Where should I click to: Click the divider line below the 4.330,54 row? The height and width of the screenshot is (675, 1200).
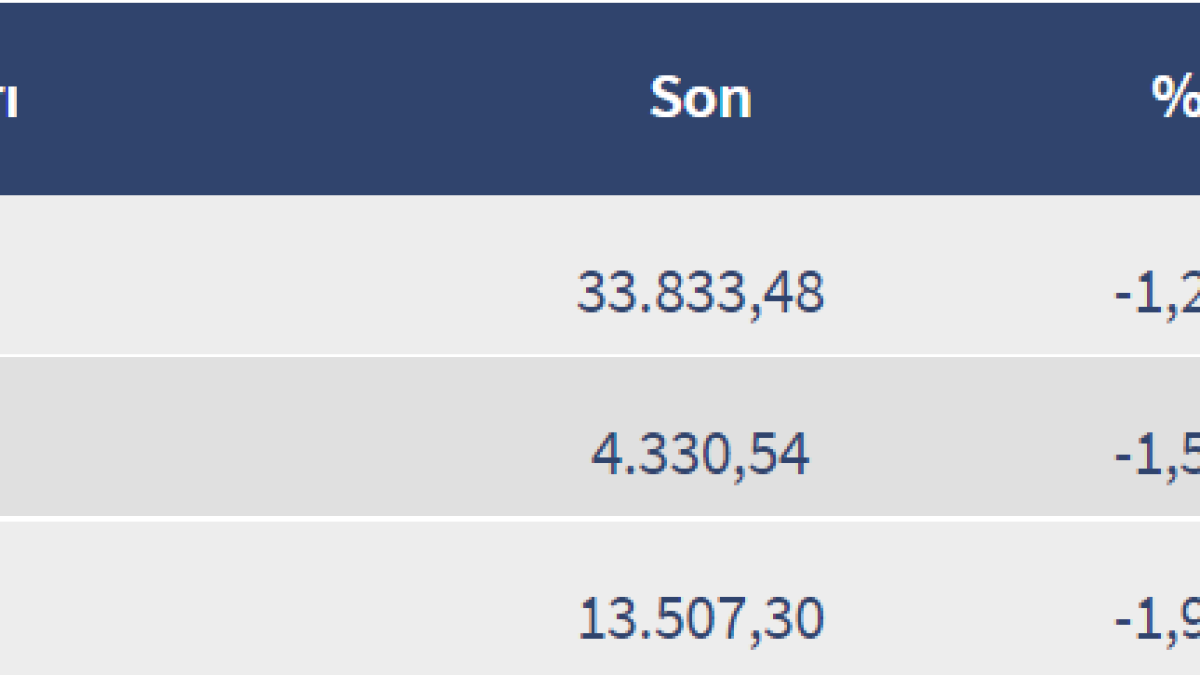pyautogui.click(x=600, y=517)
